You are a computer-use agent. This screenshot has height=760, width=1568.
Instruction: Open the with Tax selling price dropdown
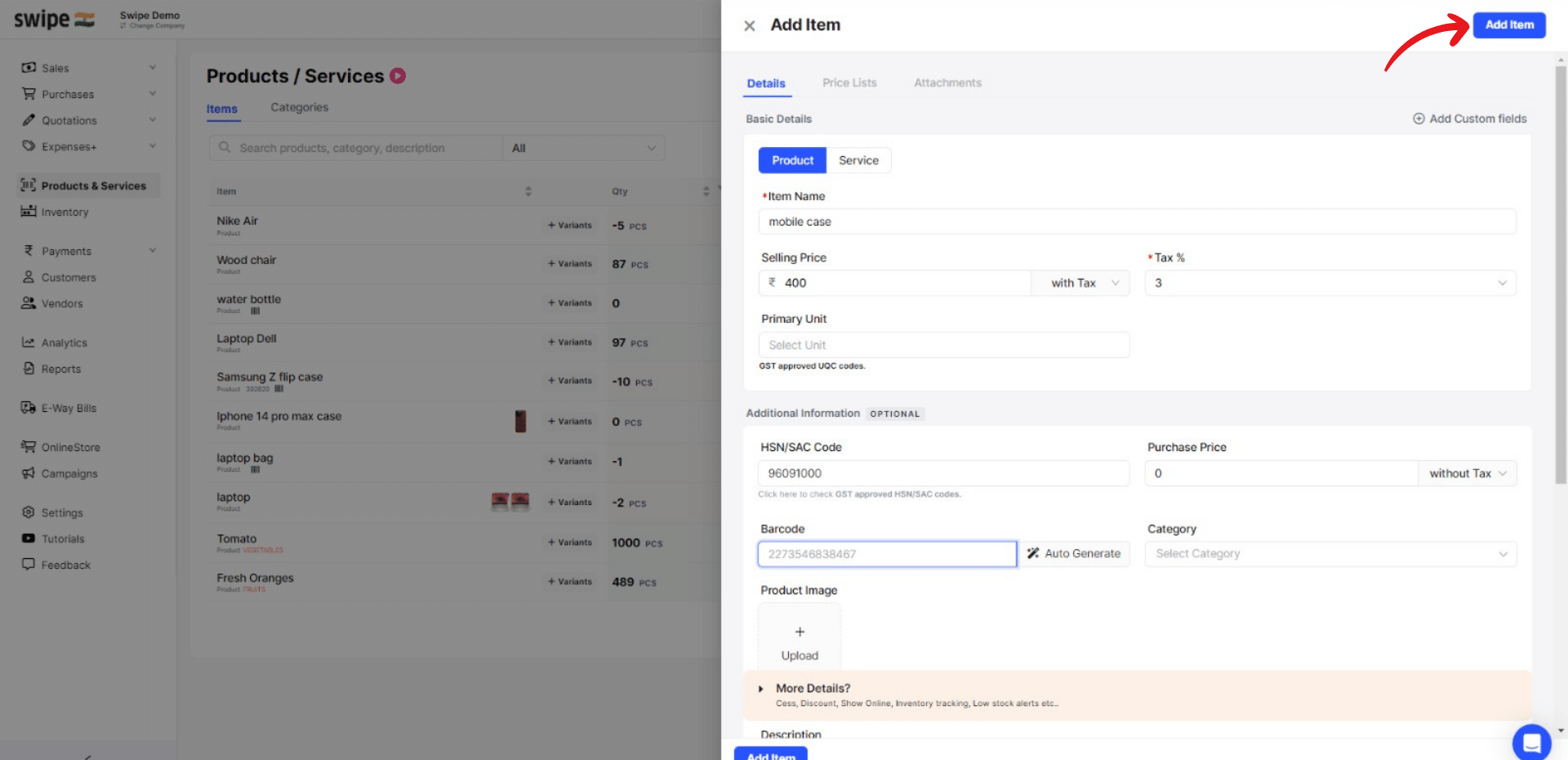1080,283
